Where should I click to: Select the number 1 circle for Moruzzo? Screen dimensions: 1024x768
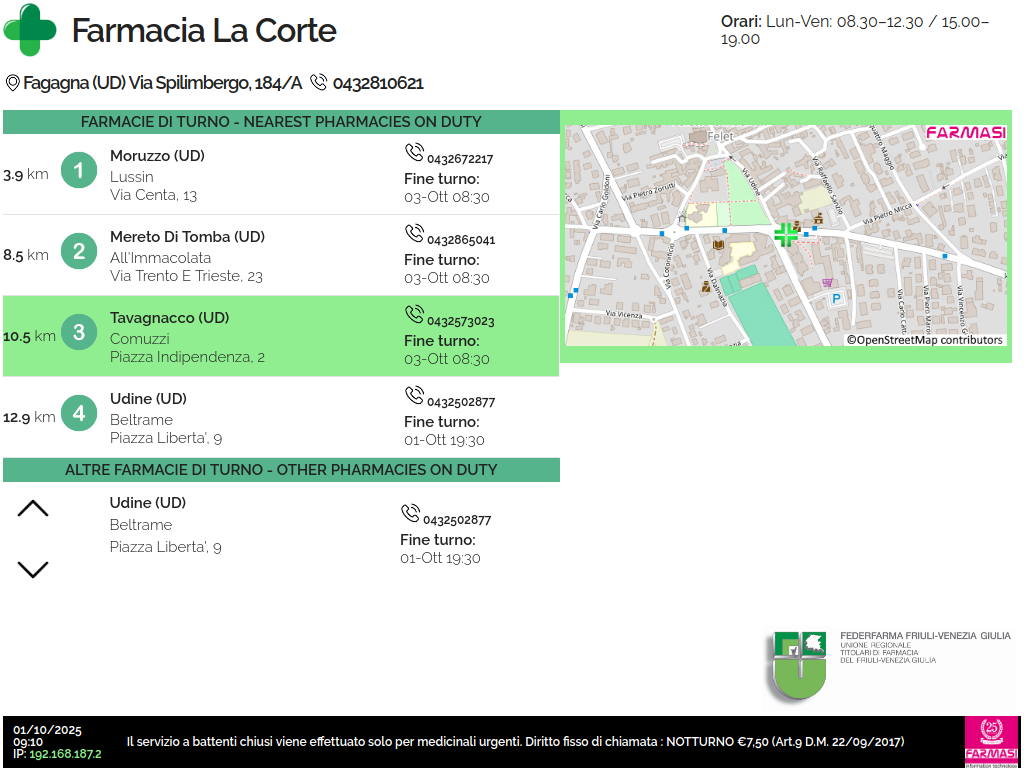pos(79,170)
